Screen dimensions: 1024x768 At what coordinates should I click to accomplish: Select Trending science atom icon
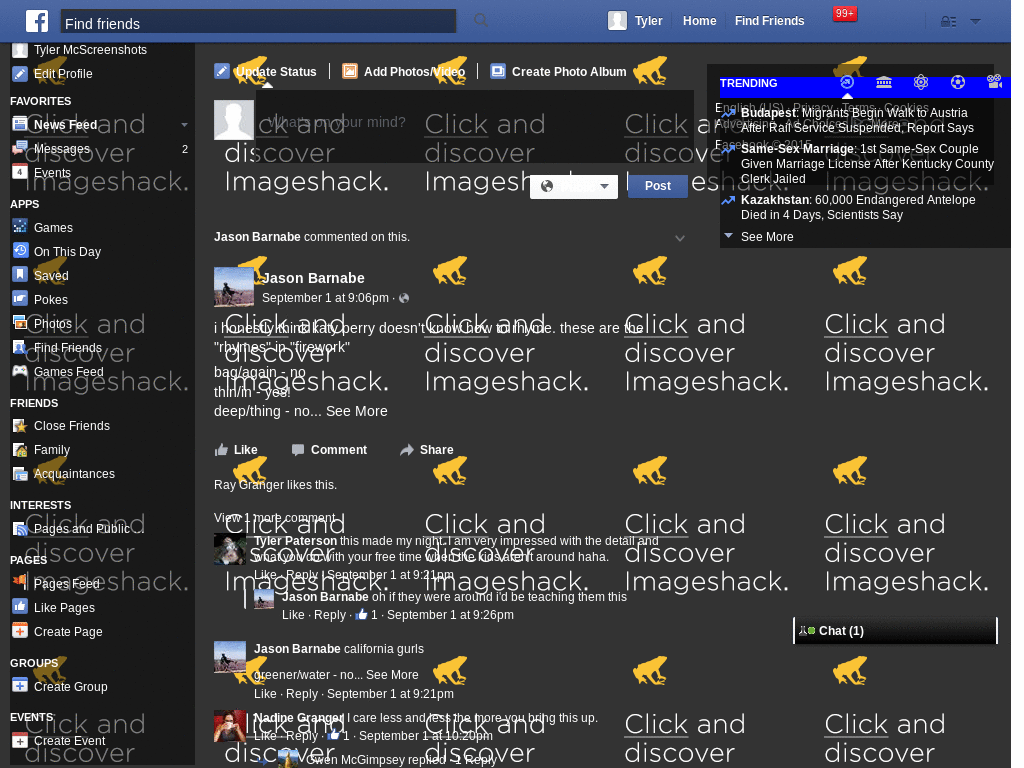921,82
